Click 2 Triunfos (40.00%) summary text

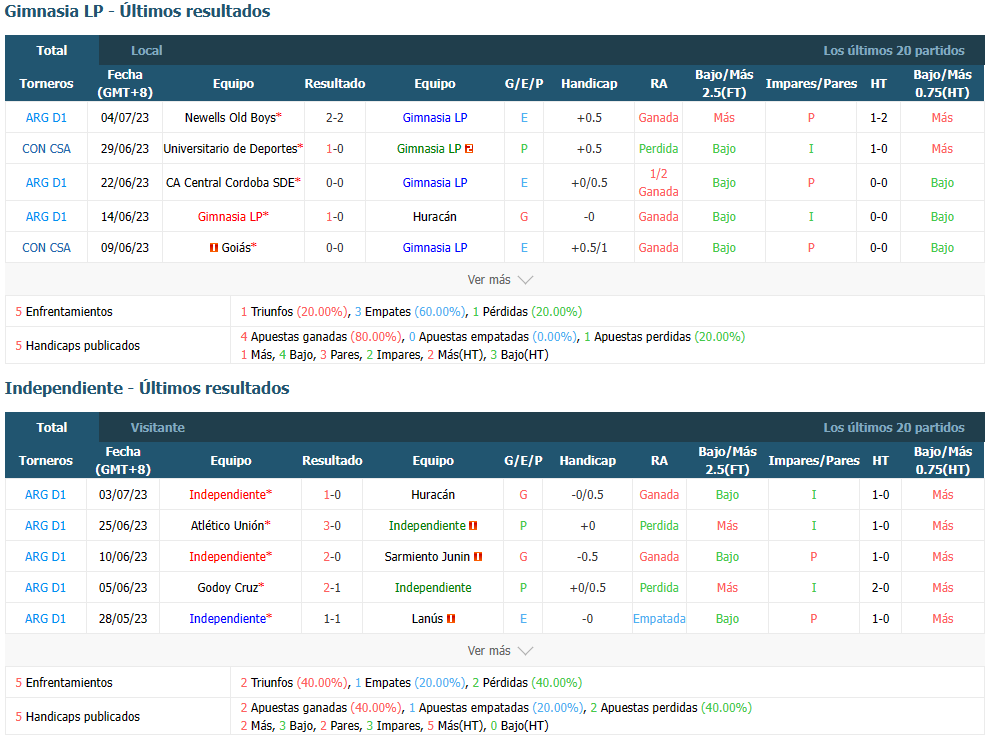point(294,683)
